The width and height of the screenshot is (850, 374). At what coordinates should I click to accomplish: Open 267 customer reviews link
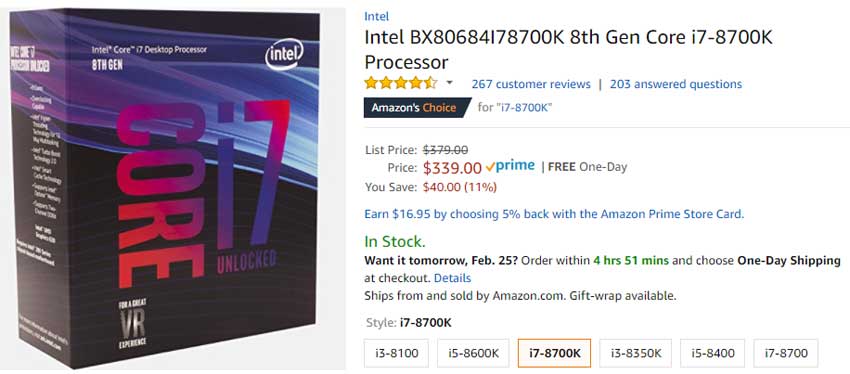531,84
